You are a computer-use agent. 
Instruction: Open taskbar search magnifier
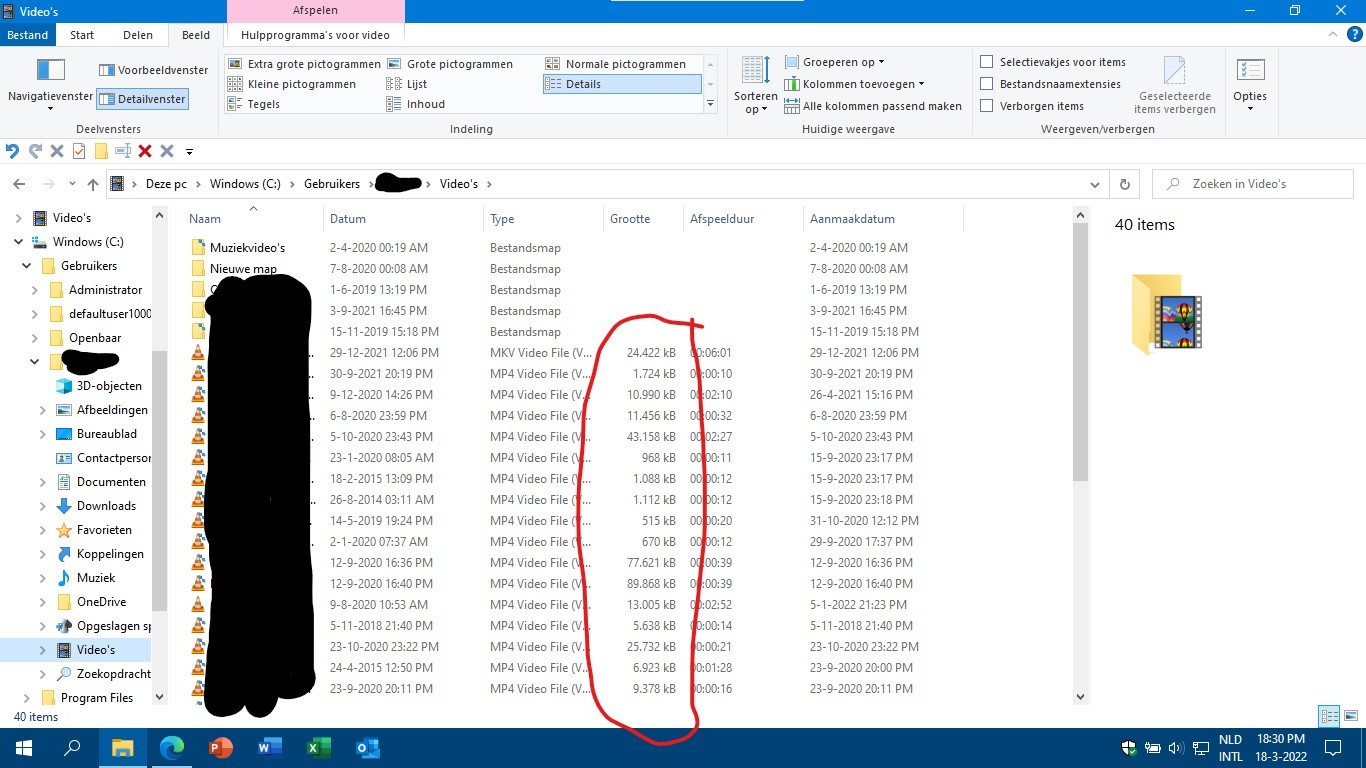click(x=73, y=747)
